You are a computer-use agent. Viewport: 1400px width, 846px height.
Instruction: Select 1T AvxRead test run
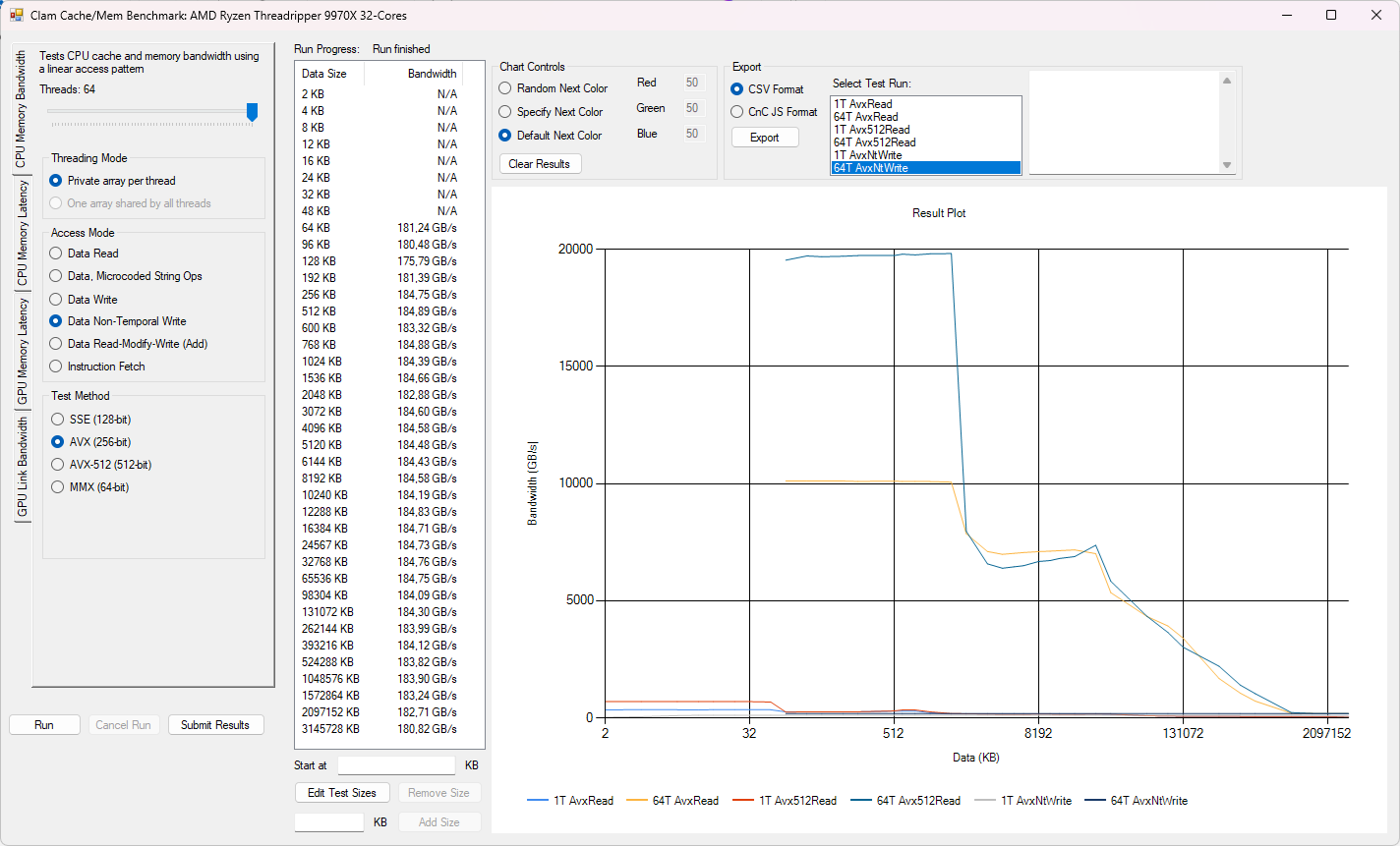click(x=925, y=103)
